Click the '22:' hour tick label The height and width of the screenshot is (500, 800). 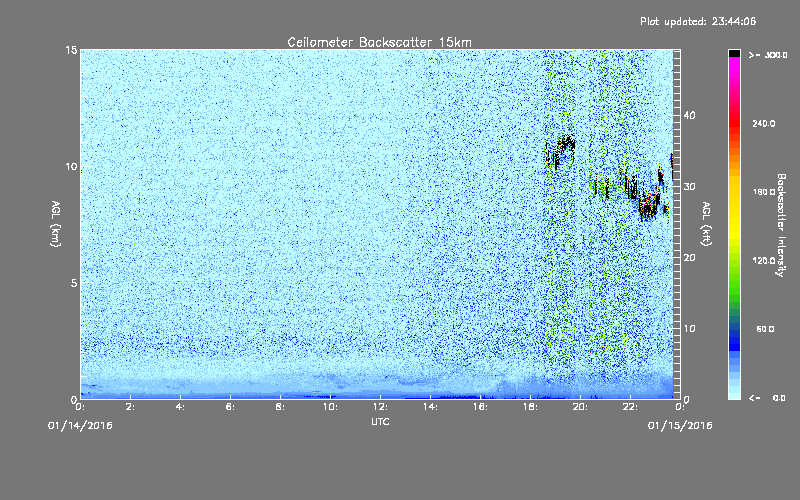630,407
